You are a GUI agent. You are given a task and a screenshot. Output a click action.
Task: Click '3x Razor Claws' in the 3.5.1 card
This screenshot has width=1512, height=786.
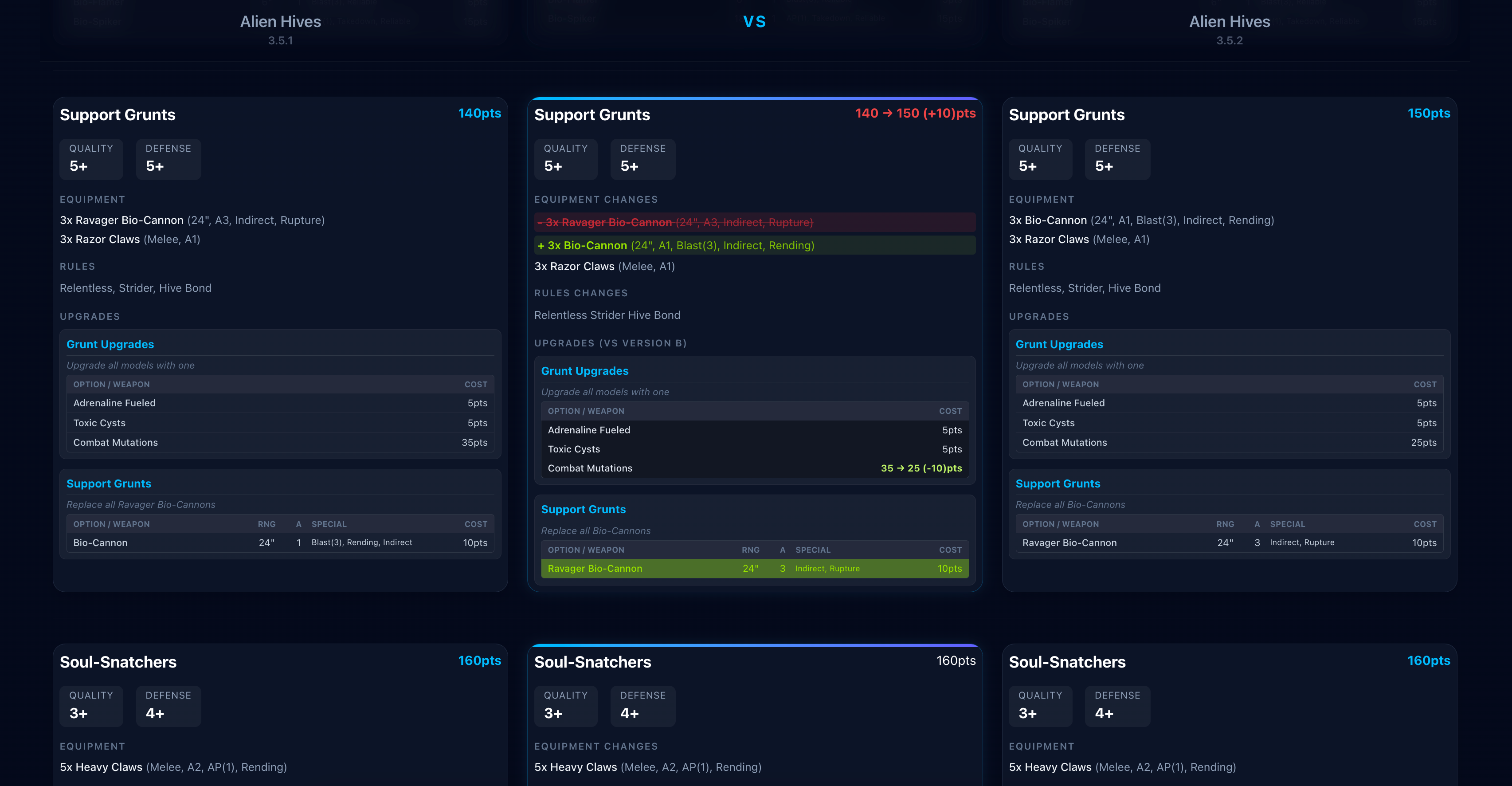[130, 240]
